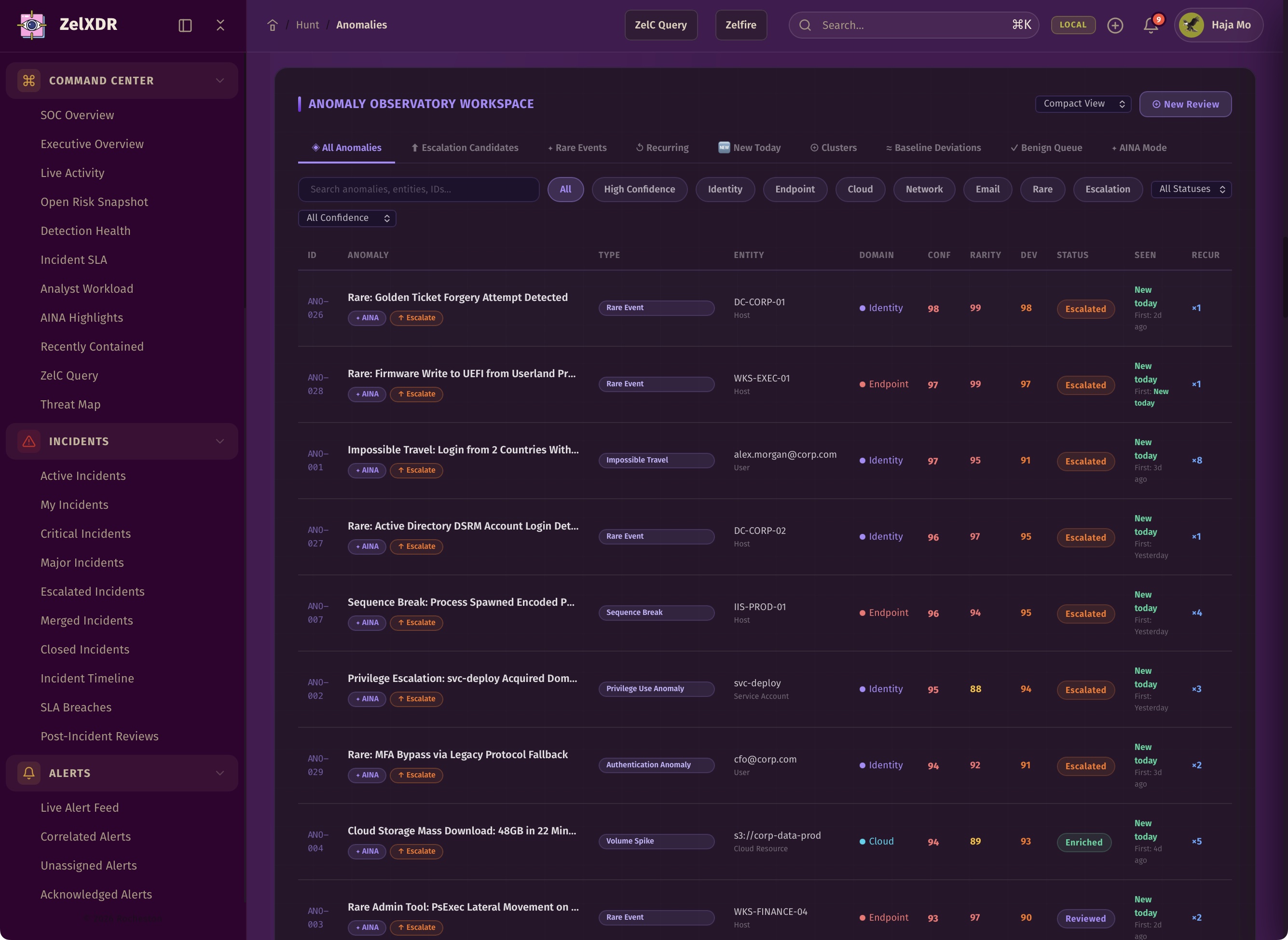The height and width of the screenshot is (940, 1288).
Task: Expand the All Confidence dropdown
Action: [347, 218]
